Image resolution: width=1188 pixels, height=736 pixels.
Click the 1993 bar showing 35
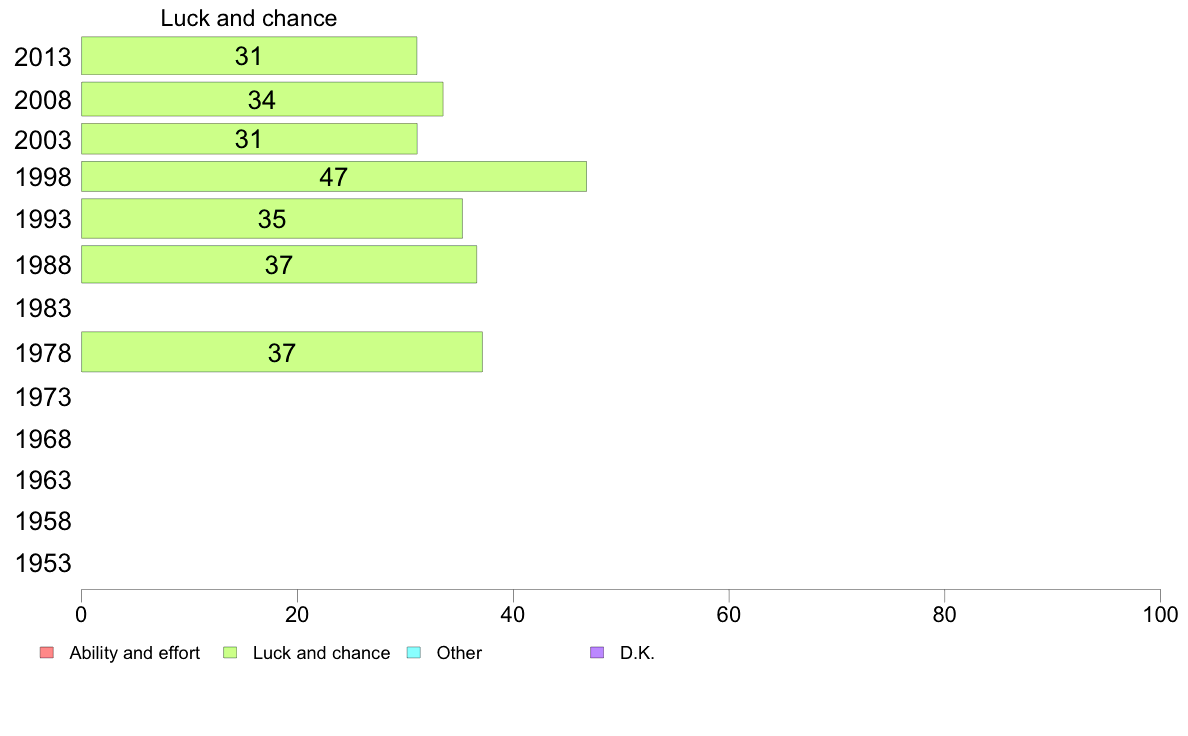click(271, 219)
